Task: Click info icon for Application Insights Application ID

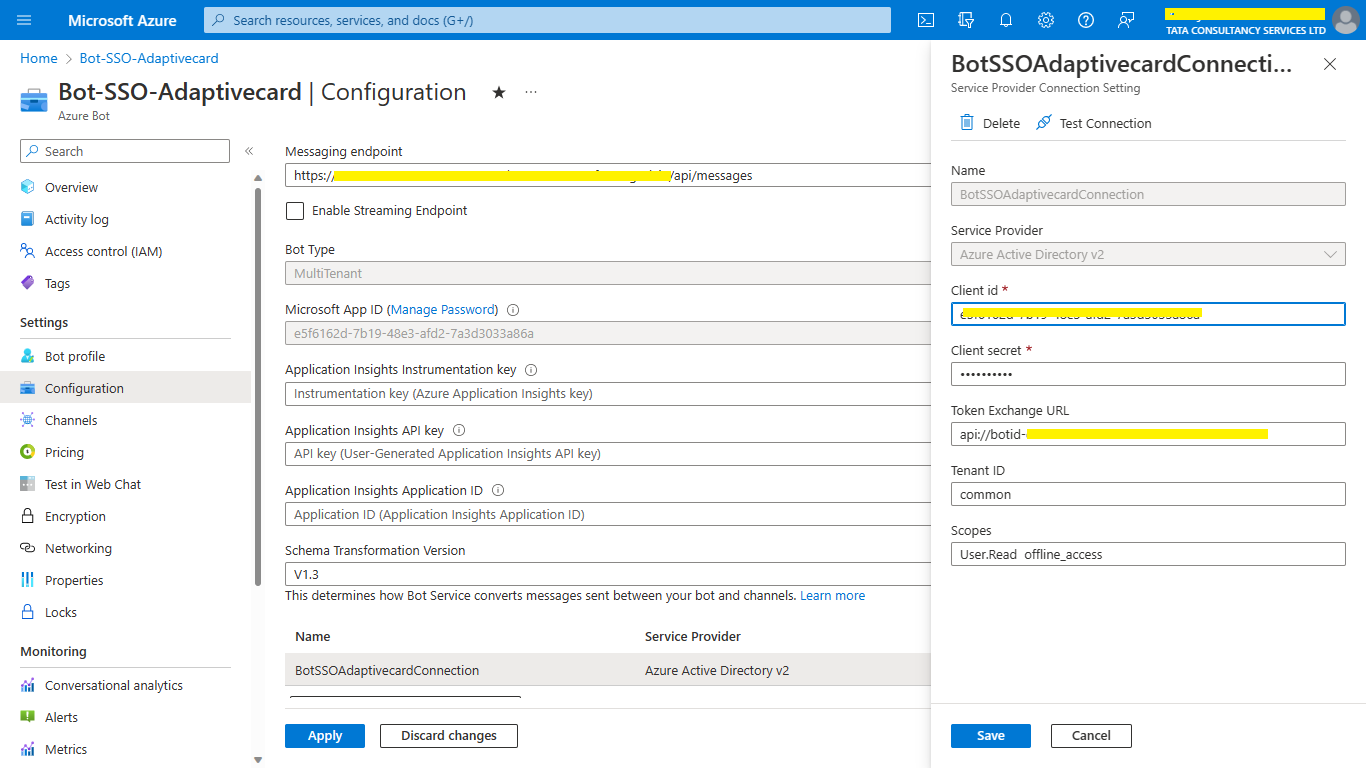Action: point(498,490)
